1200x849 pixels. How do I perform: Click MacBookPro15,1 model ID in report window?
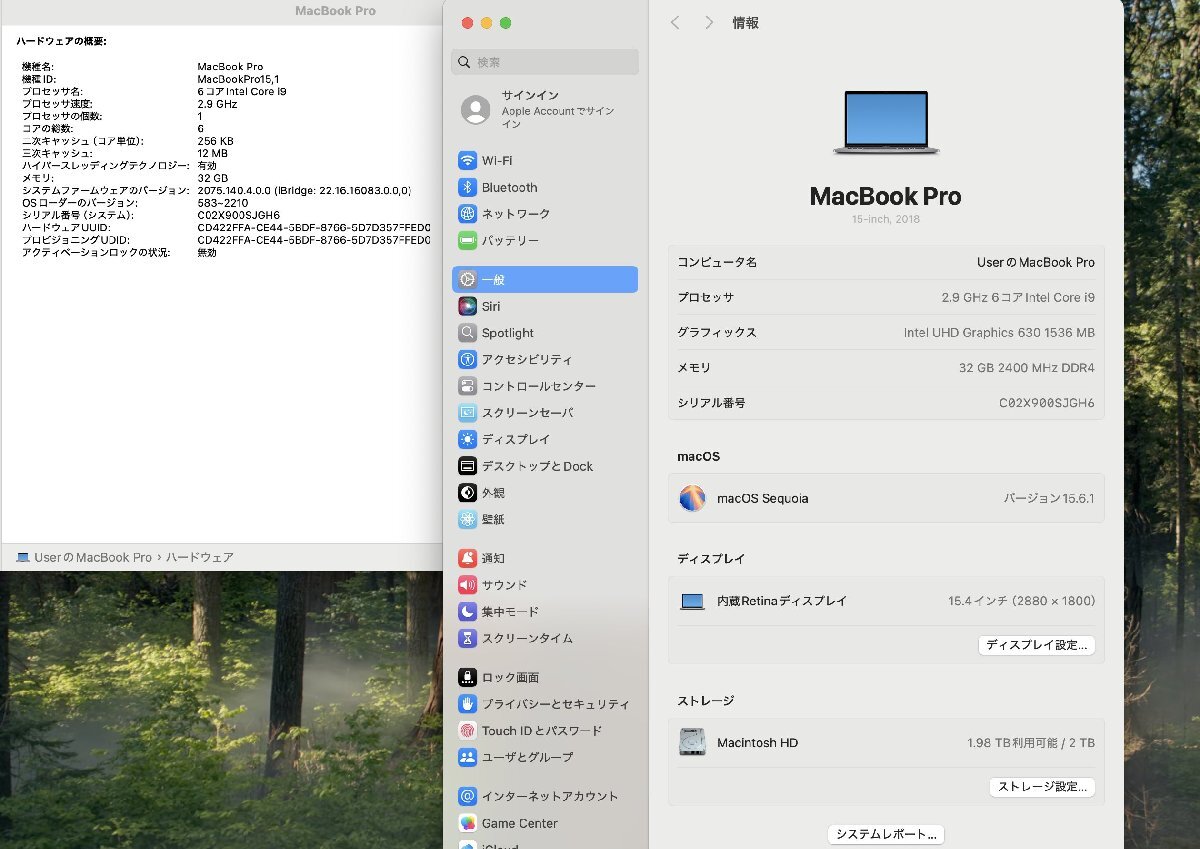[238, 79]
